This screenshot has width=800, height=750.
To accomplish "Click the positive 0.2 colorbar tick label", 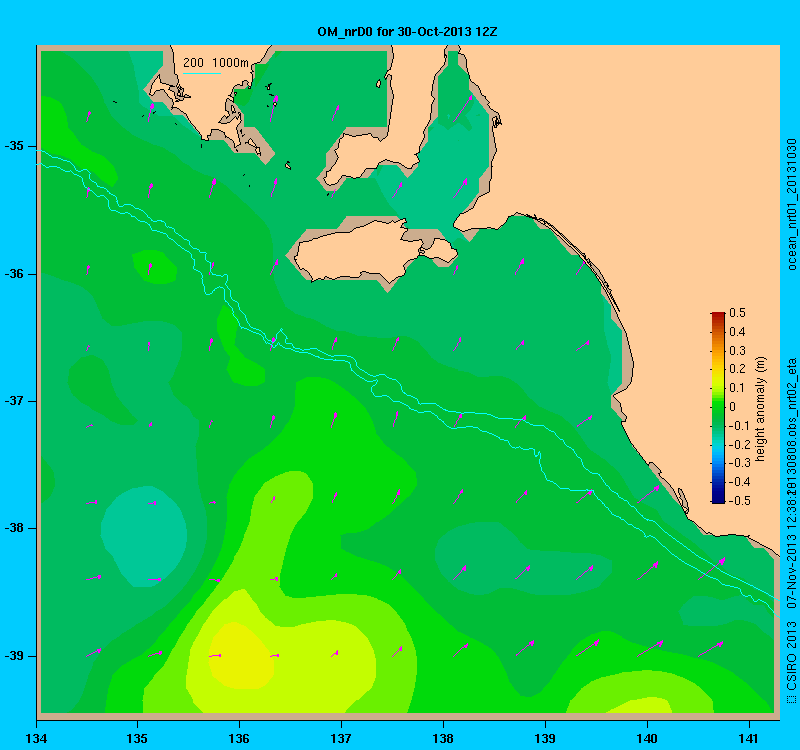I will [737, 369].
